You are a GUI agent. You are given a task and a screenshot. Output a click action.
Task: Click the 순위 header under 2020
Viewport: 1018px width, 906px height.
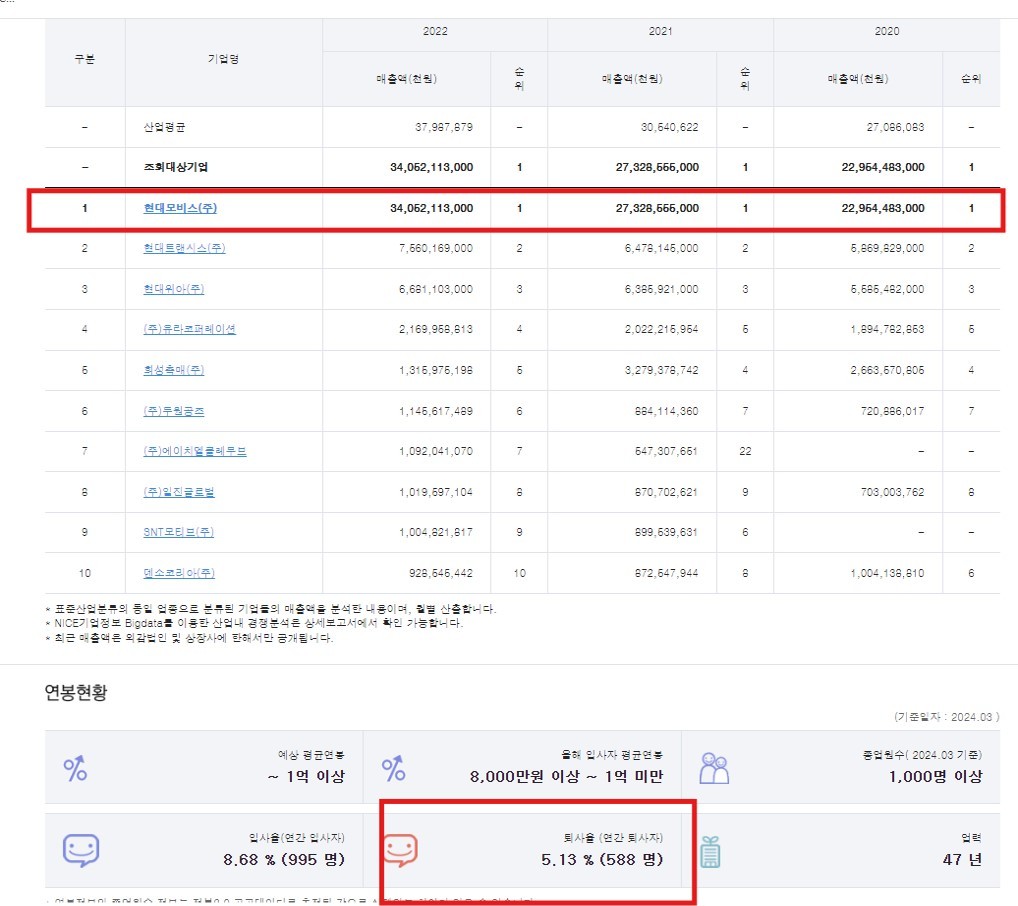point(971,79)
